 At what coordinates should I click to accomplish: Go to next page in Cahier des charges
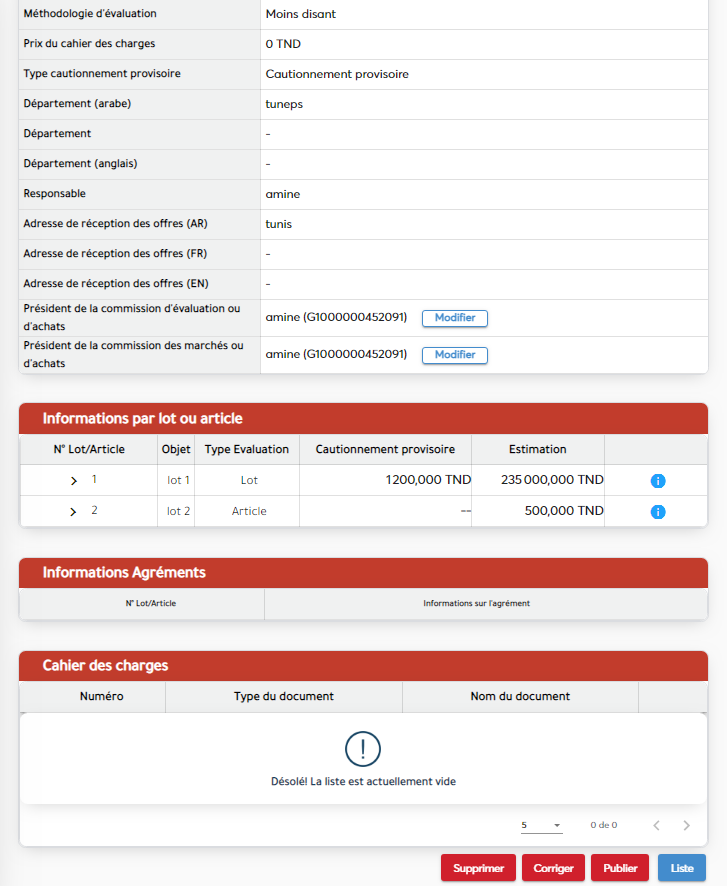[686, 826]
